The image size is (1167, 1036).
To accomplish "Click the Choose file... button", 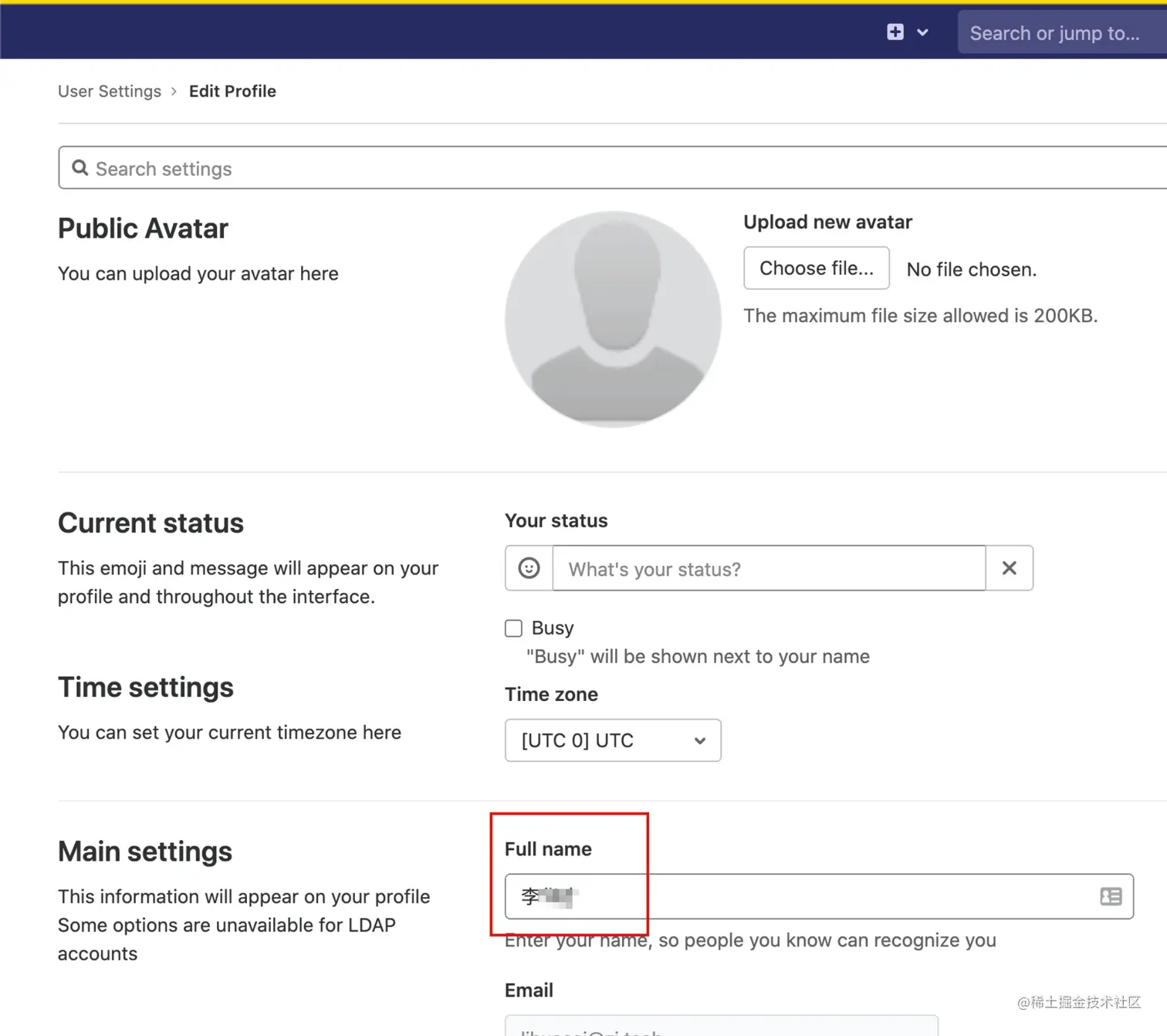I will click(x=817, y=268).
